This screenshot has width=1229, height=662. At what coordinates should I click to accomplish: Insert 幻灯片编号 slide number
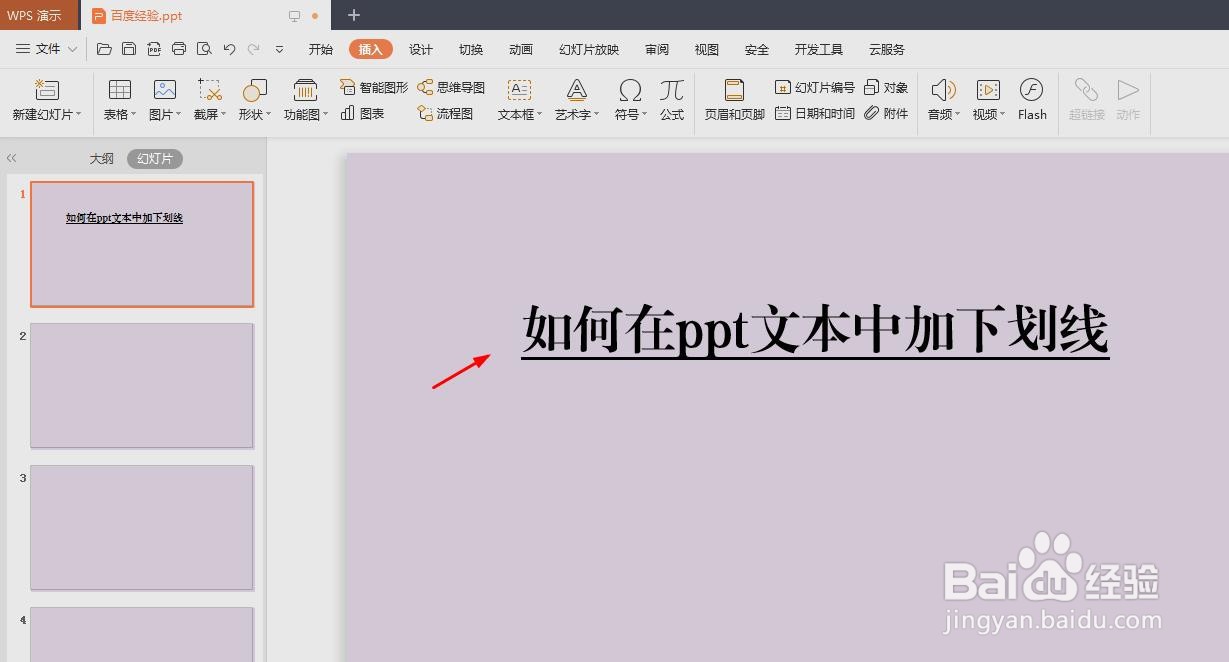[815, 88]
